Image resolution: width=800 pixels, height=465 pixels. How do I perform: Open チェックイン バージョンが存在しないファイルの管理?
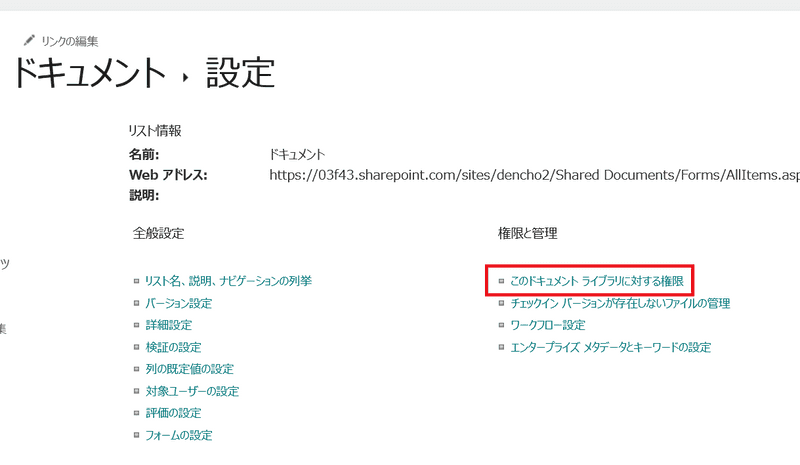[620, 303]
